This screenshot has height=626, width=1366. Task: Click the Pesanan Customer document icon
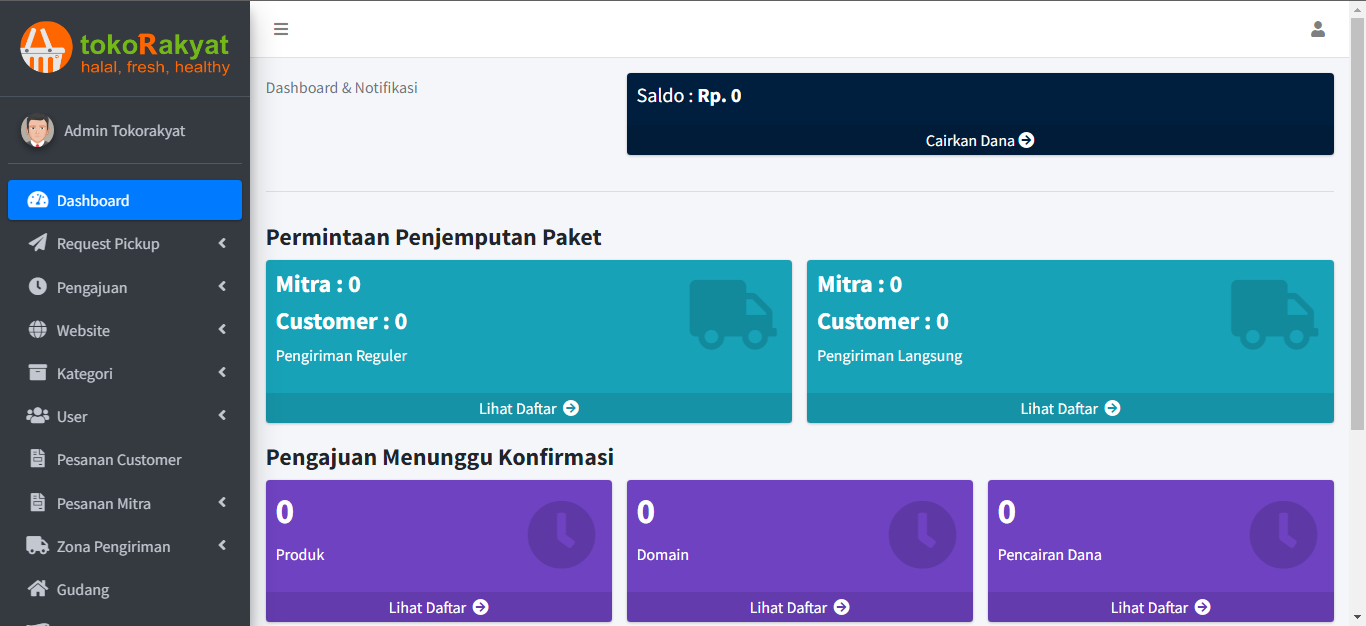coord(38,460)
